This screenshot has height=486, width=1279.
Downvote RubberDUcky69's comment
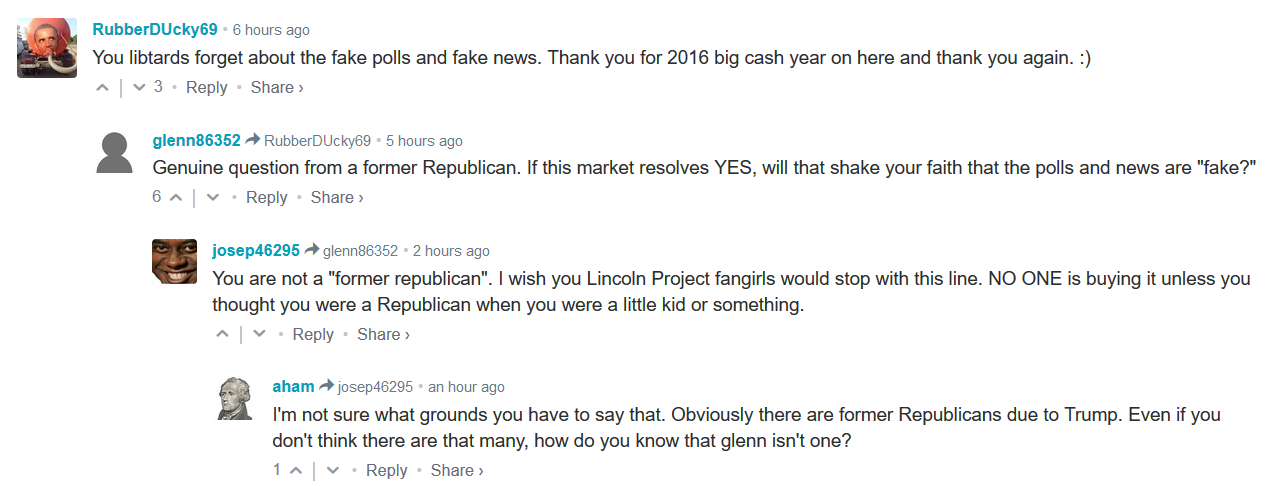[139, 88]
